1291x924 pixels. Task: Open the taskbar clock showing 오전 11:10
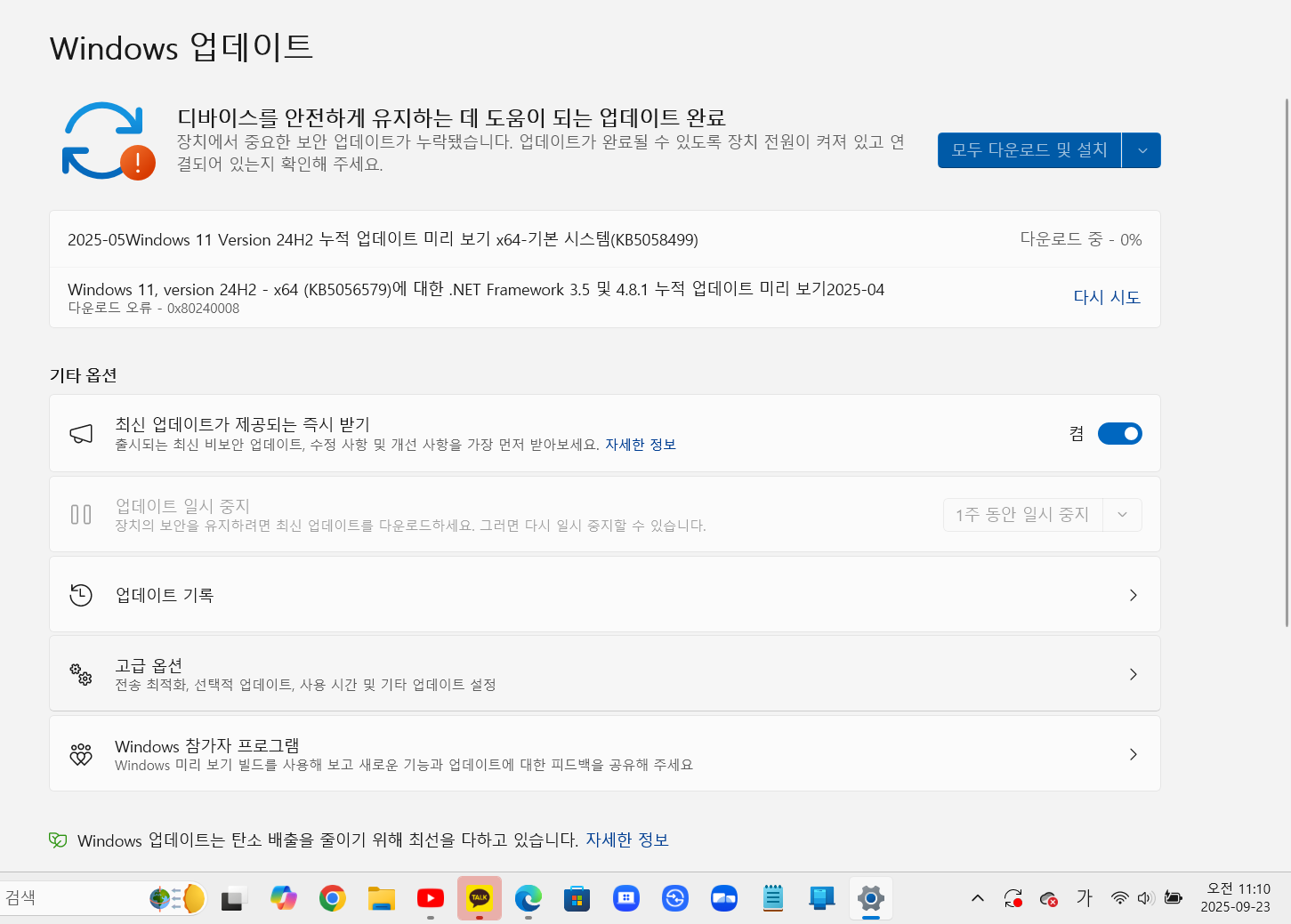pyautogui.click(x=1236, y=898)
